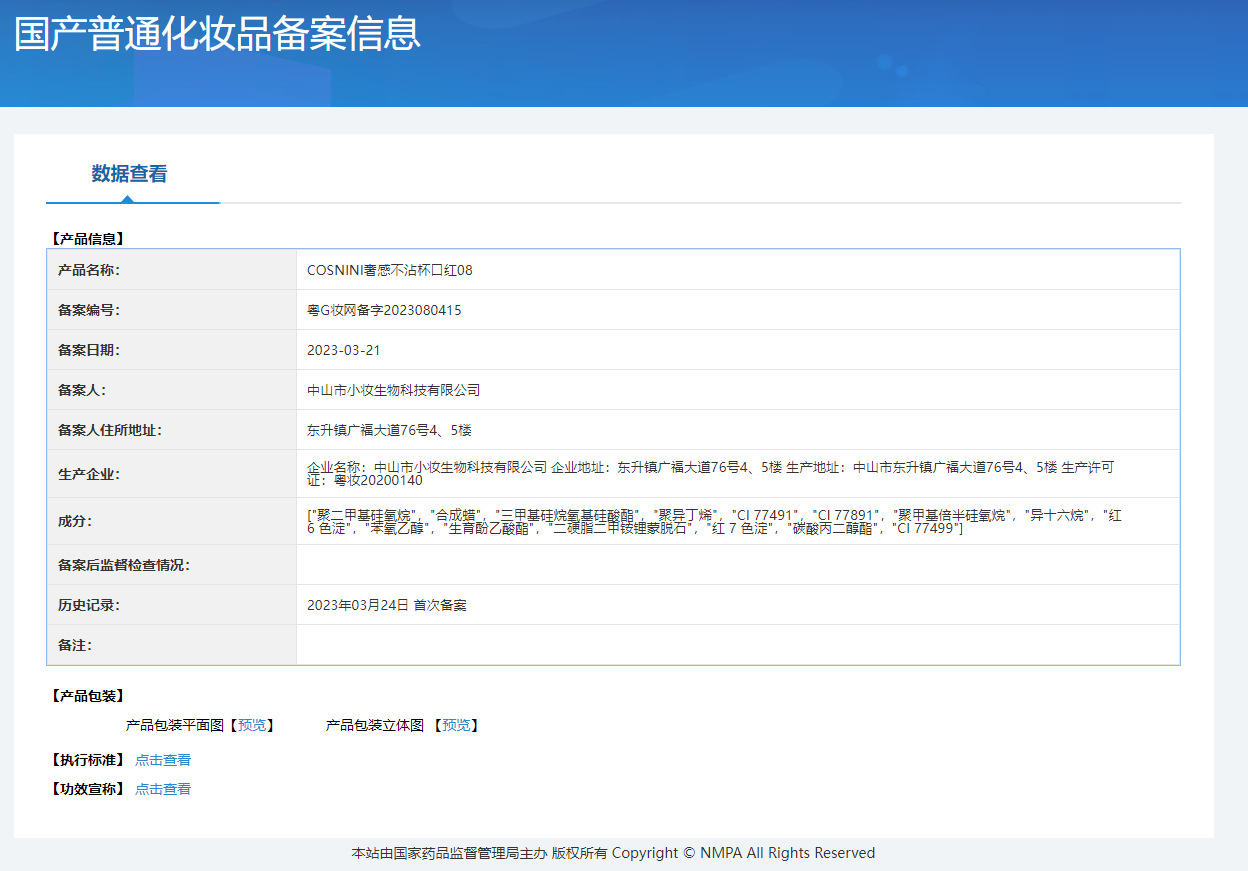The image size is (1248, 871).
Task: Preview the 产品包装立体图 image
Action: pos(457,725)
